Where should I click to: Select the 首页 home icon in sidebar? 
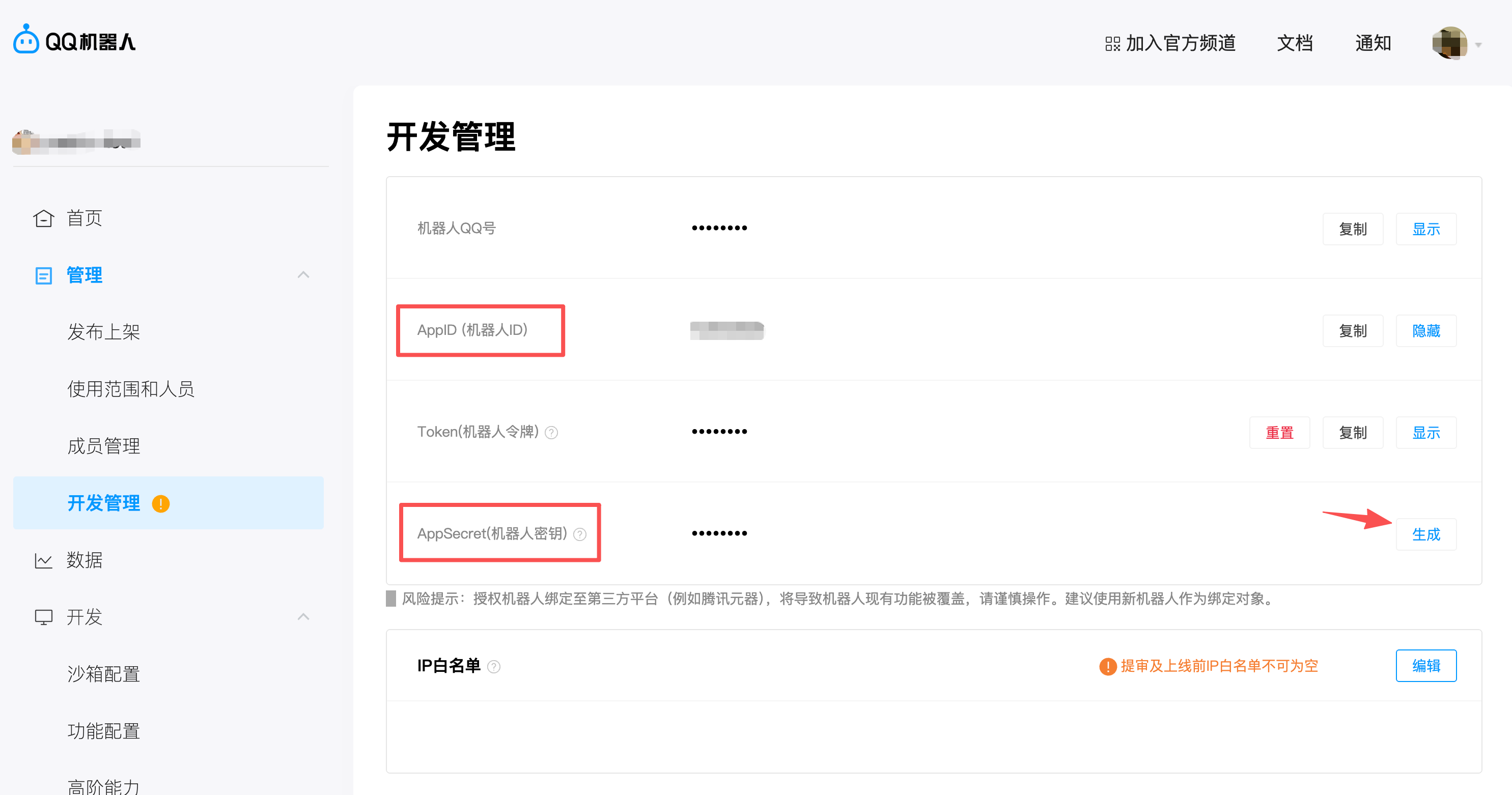[43, 218]
